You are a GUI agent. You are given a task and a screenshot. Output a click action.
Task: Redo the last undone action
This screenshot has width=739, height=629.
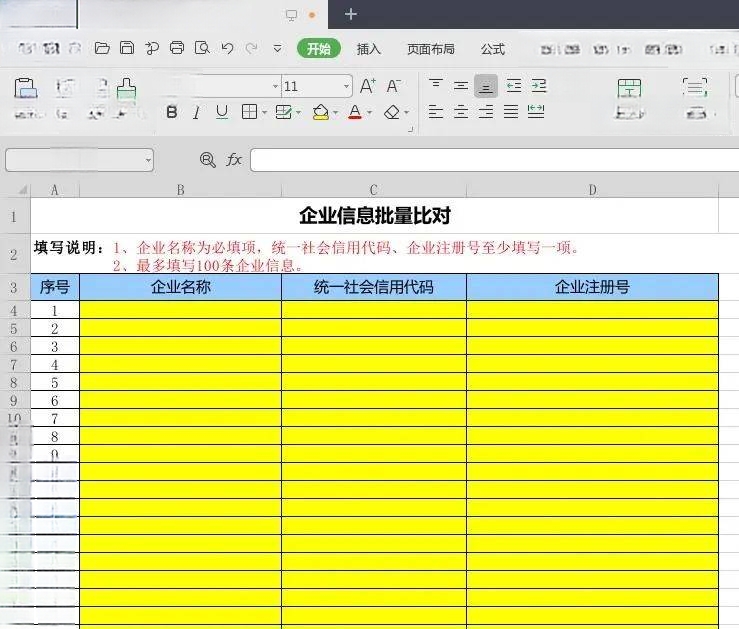[x=252, y=48]
